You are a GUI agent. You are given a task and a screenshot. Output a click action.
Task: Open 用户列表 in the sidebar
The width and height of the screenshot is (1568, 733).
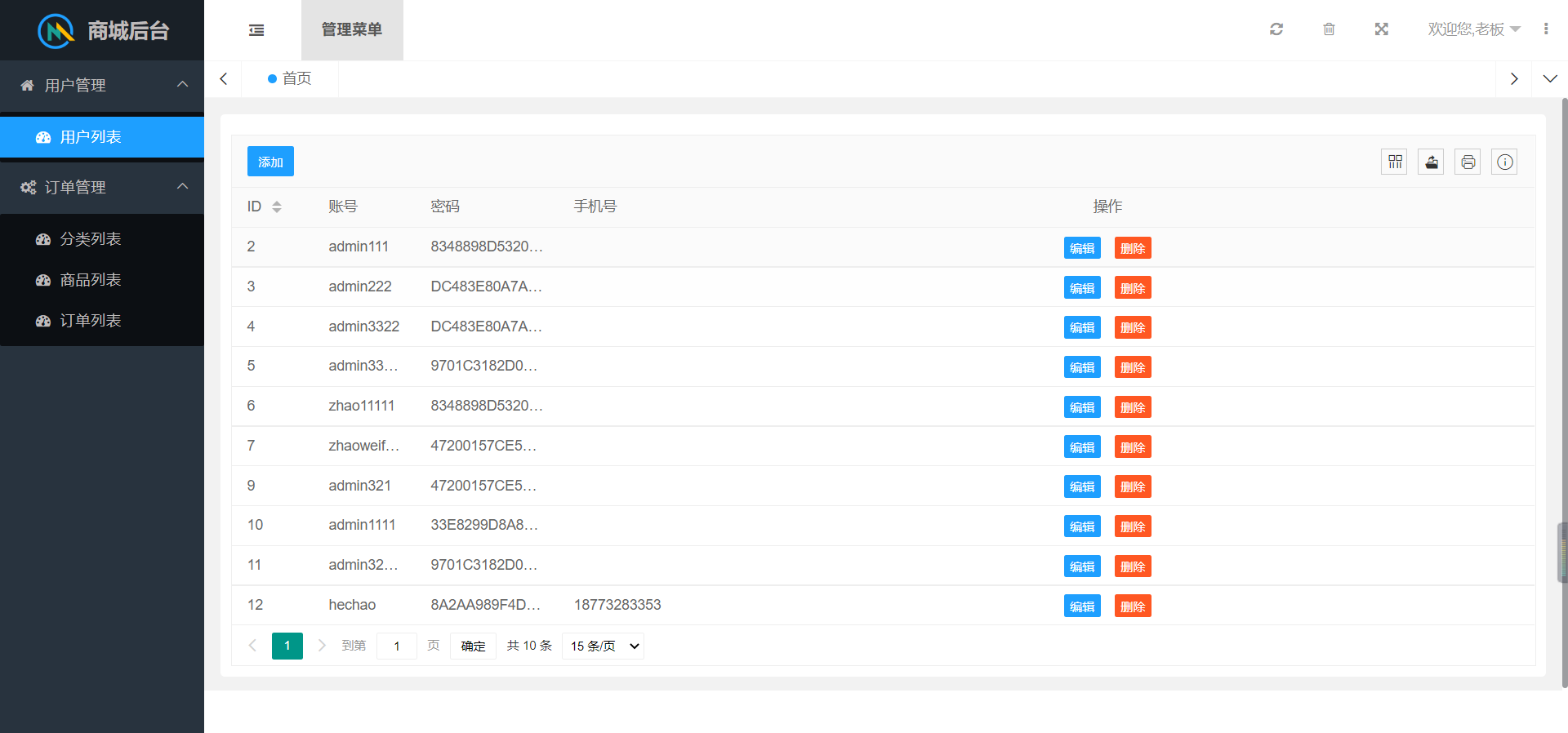click(102, 137)
